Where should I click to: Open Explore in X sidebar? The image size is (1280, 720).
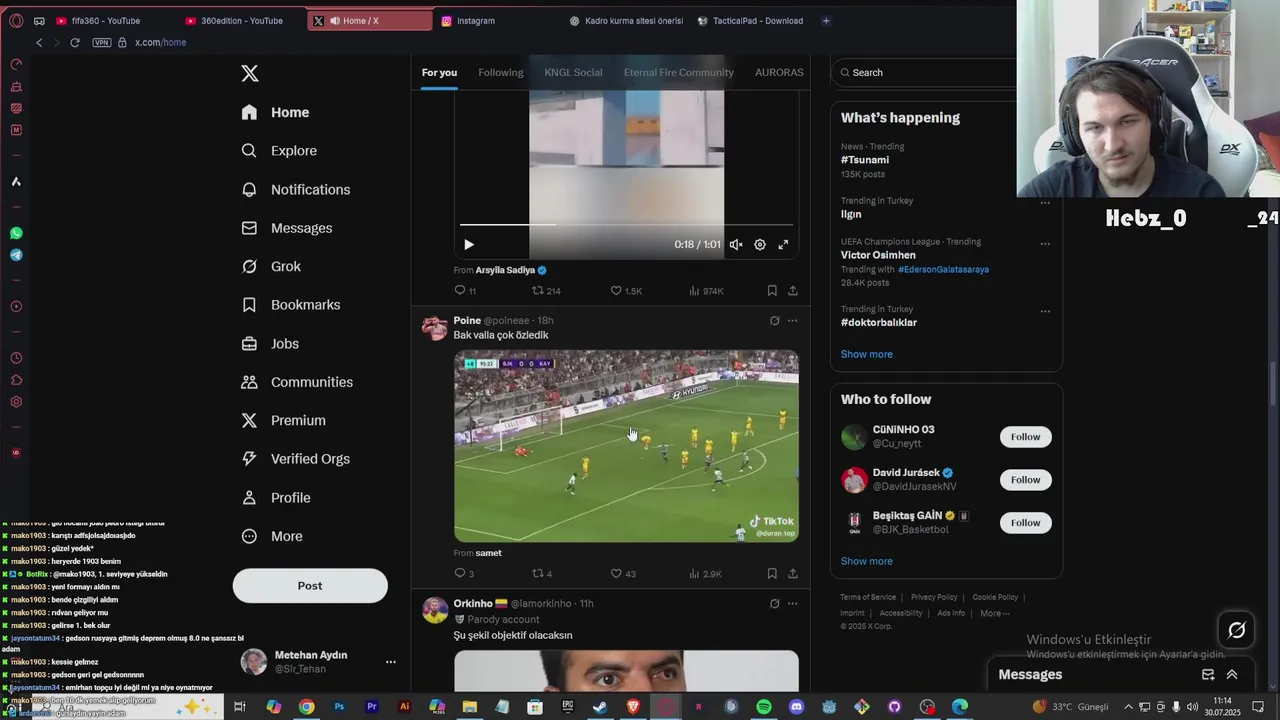[279, 151]
